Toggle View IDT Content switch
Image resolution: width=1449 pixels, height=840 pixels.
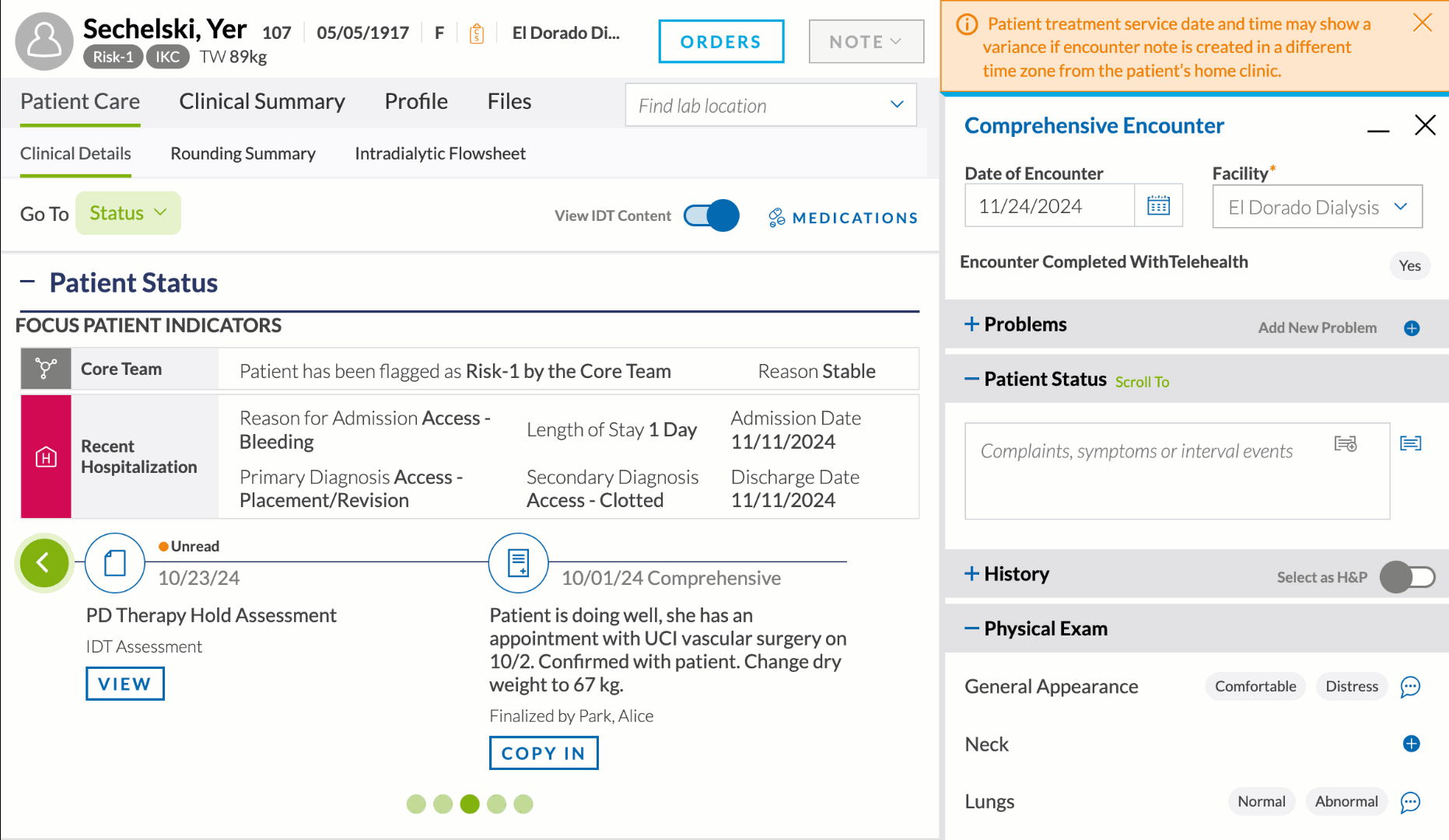(x=711, y=215)
